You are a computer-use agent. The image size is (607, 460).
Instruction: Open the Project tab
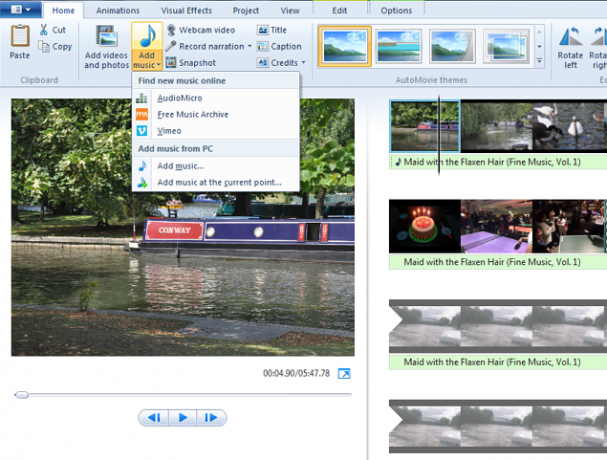pos(245,10)
